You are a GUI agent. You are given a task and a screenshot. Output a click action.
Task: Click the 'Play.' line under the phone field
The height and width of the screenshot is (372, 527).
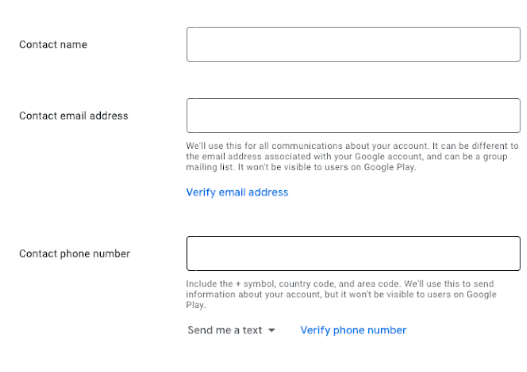tap(196, 305)
